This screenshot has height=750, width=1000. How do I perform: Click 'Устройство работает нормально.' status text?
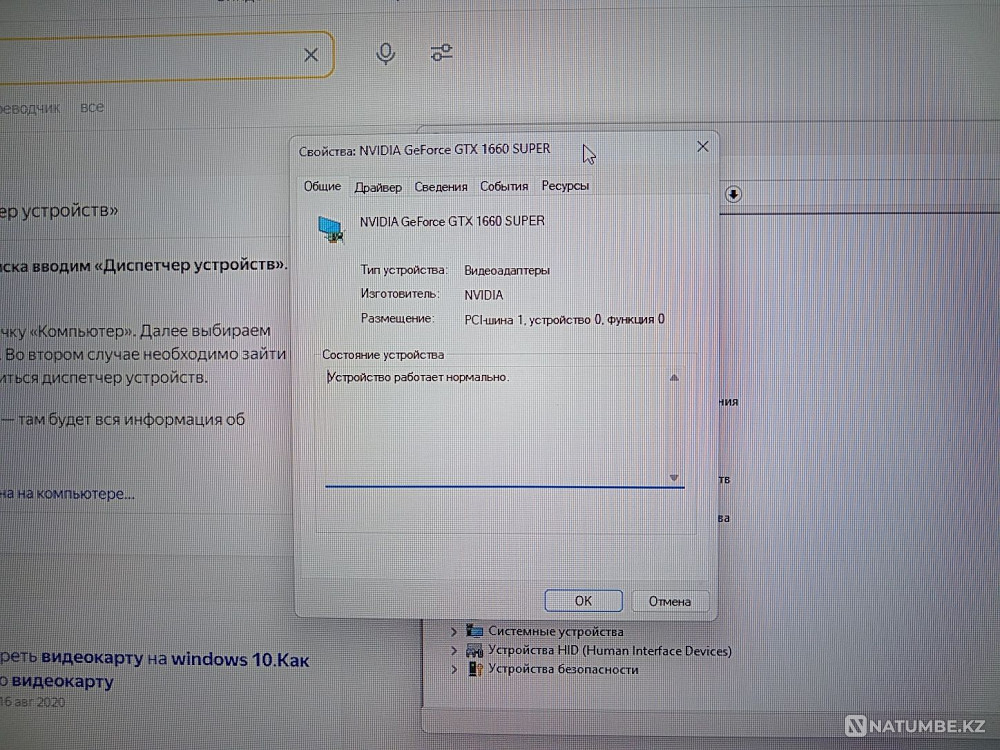click(418, 377)
